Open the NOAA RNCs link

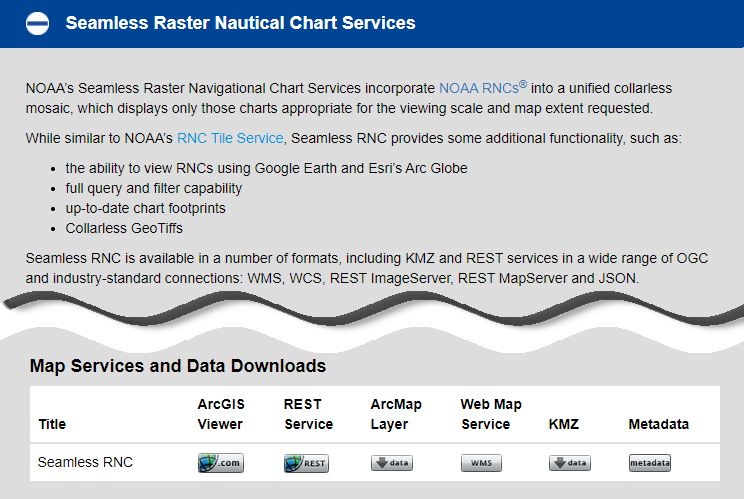(483, 88)
